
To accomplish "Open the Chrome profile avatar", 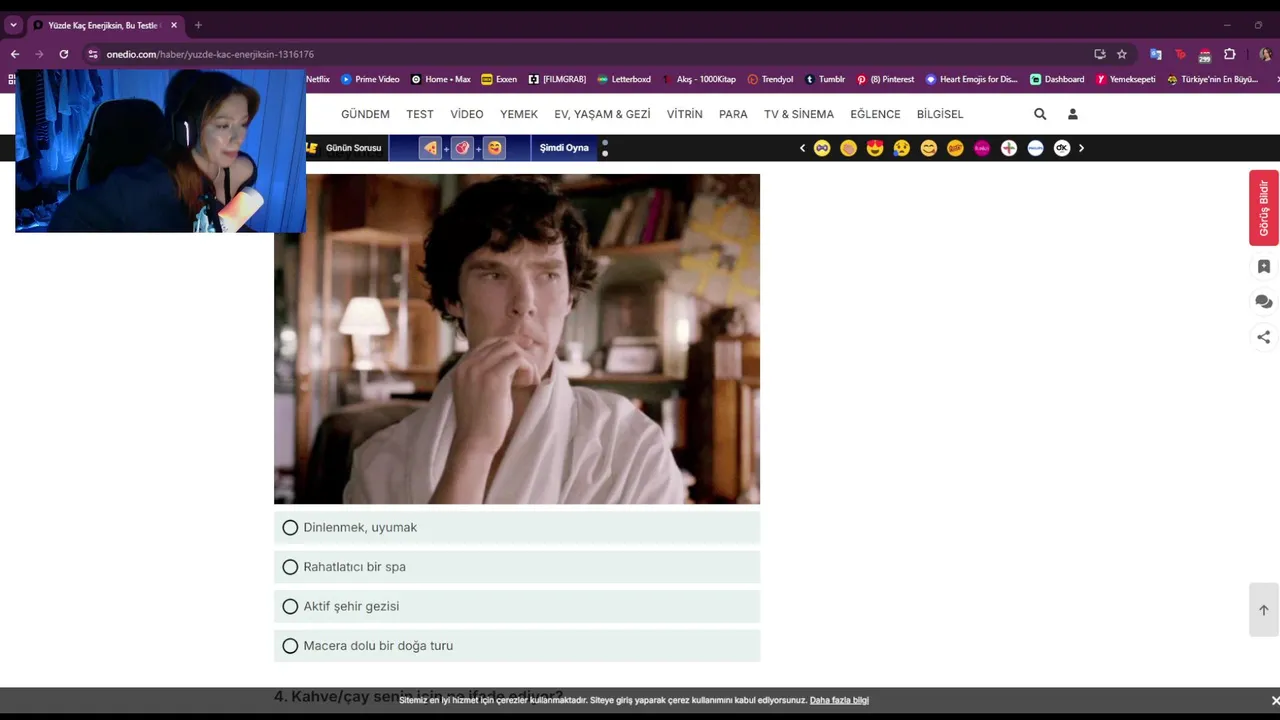I will point(1265,54).
